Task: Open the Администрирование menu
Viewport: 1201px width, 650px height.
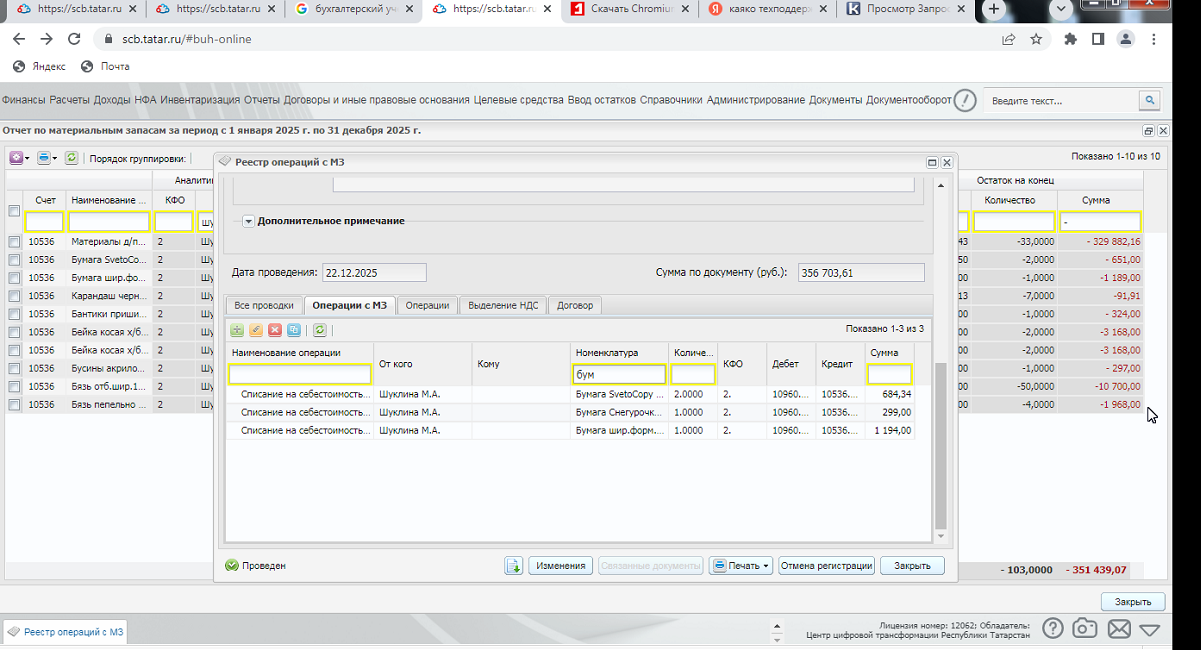Action: (756, 100)
